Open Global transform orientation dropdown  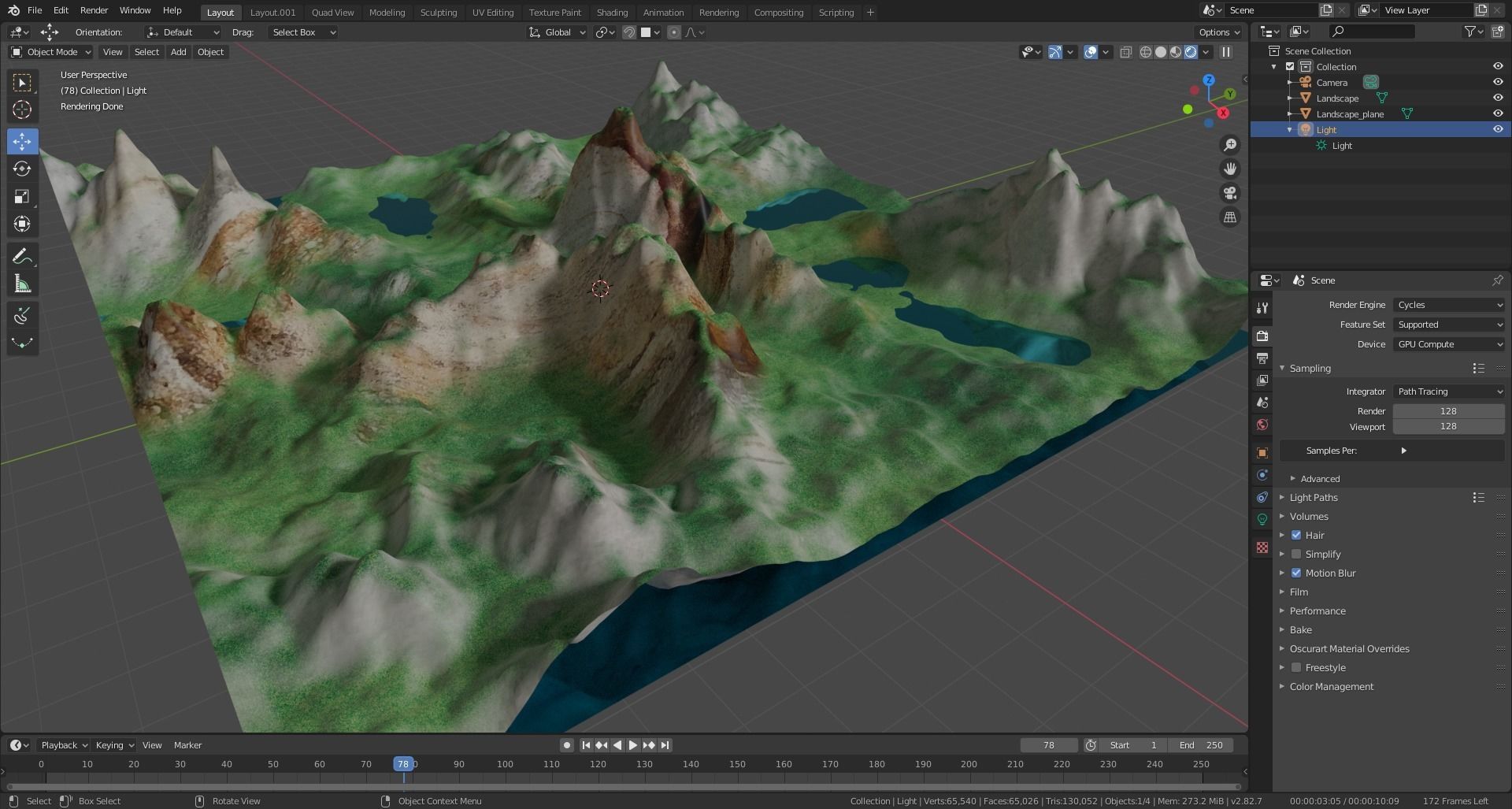coord(558,32)
